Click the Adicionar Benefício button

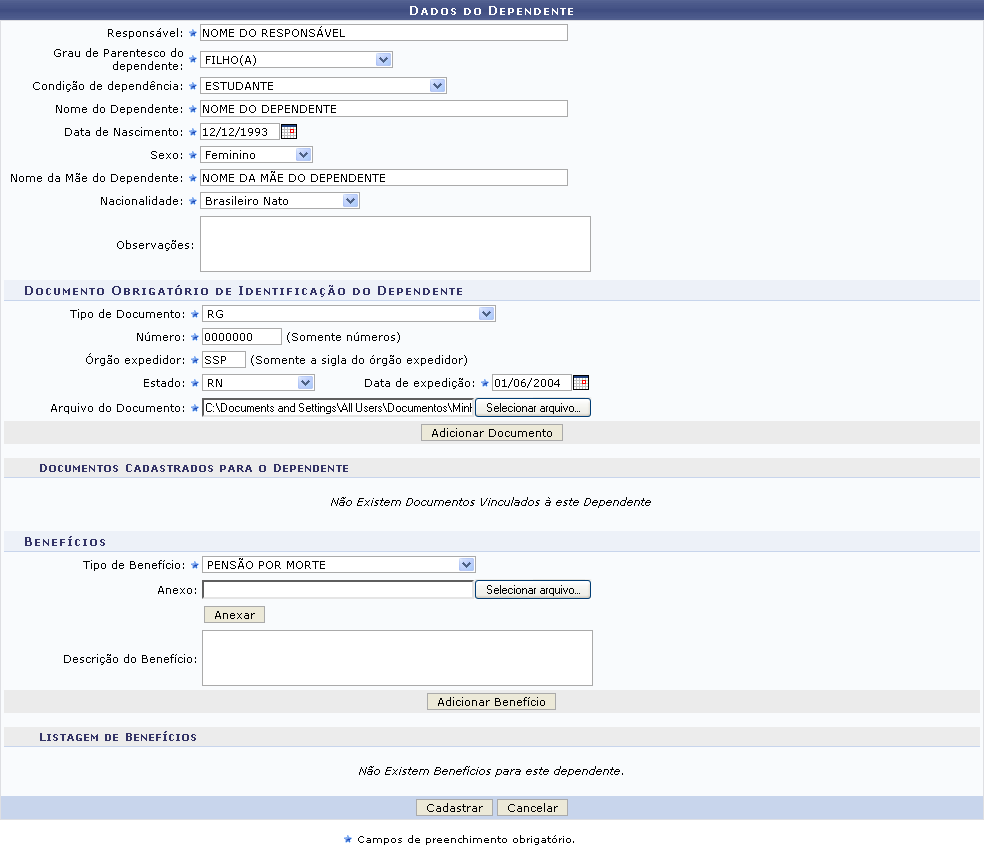(491, 702)
